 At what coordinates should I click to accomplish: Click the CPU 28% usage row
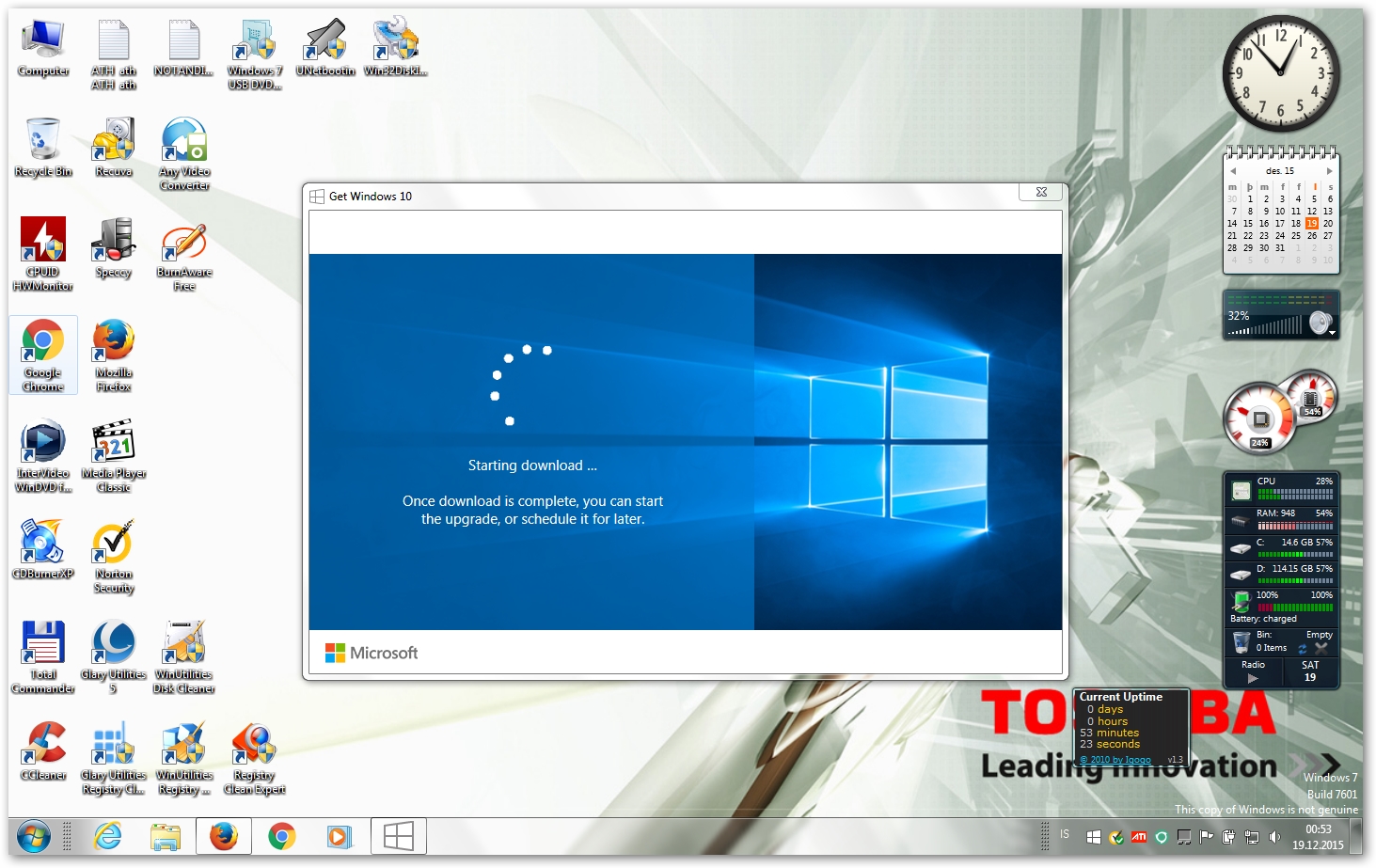tap(1281, 488)
